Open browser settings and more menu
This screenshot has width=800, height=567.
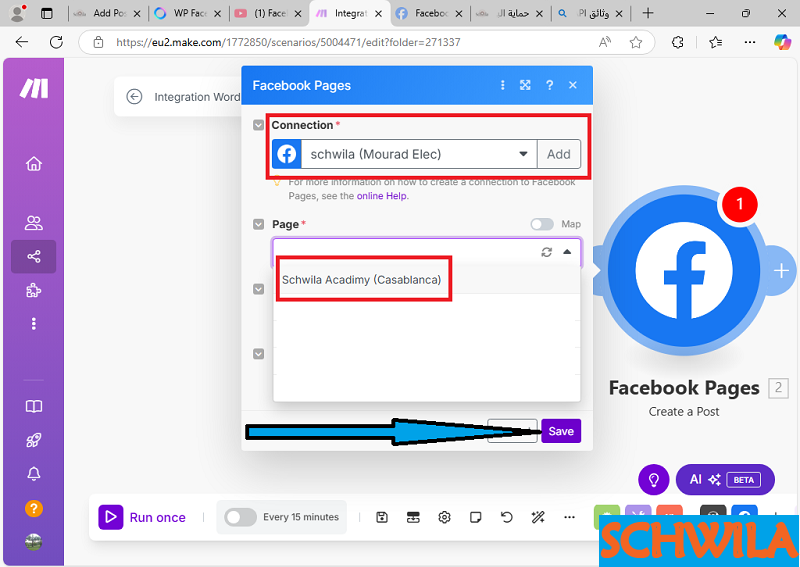[749, 42]
